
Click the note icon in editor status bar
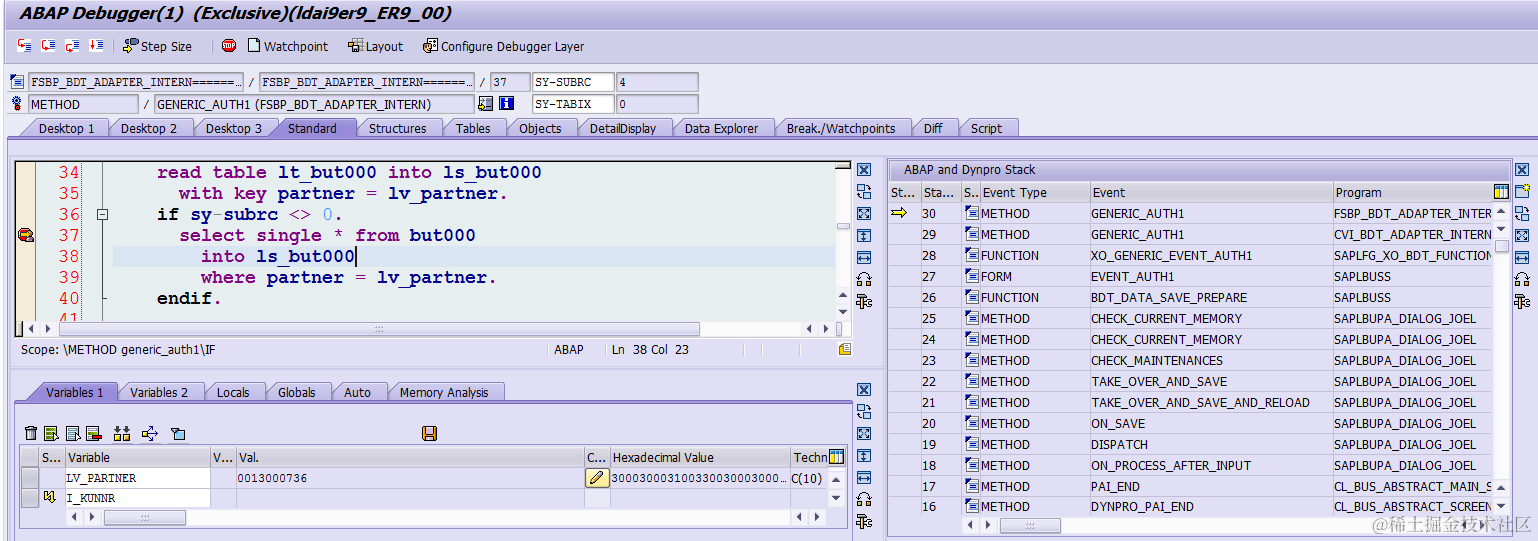click(845, 350)
